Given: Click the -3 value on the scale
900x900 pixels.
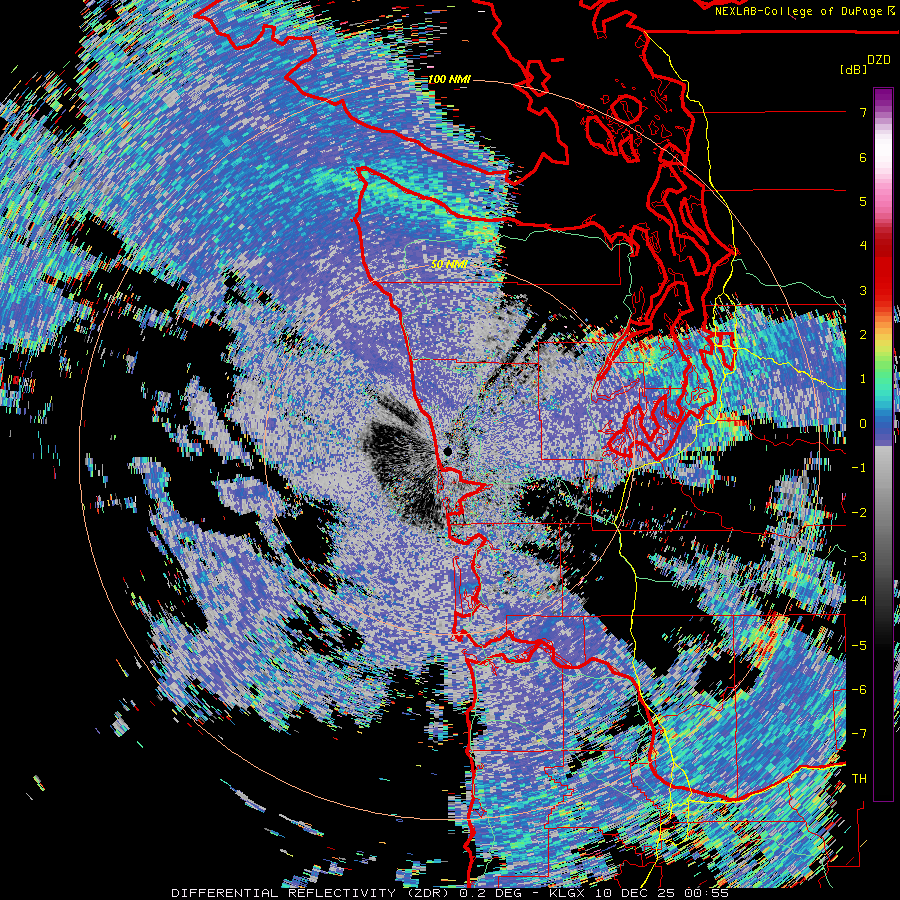Looking at the screenshot, I should 859,557.
